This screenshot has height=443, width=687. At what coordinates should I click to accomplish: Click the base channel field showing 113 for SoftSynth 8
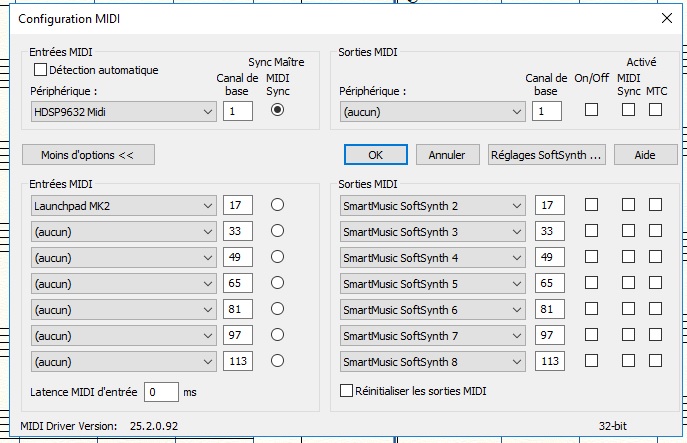[548, 361]
